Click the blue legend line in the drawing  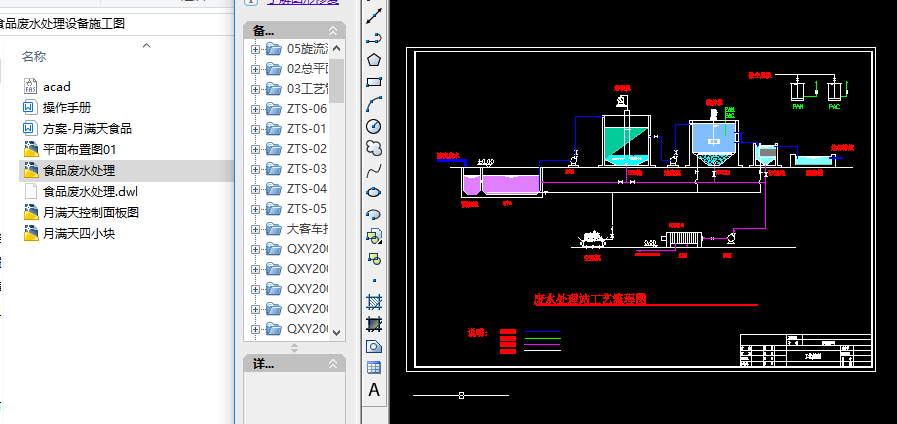[542, 331]
